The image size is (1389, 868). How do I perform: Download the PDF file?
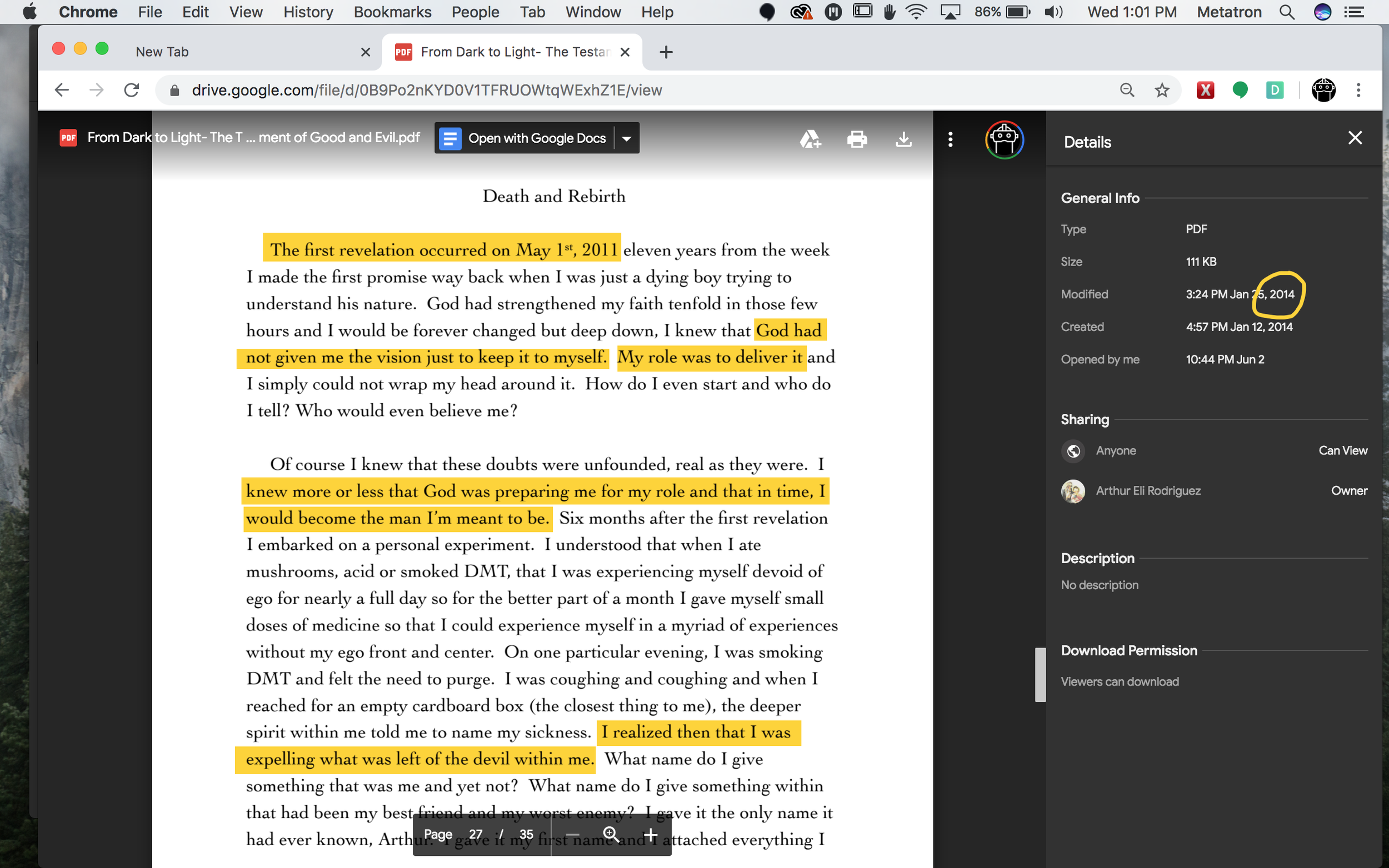(x=903, y=139)
